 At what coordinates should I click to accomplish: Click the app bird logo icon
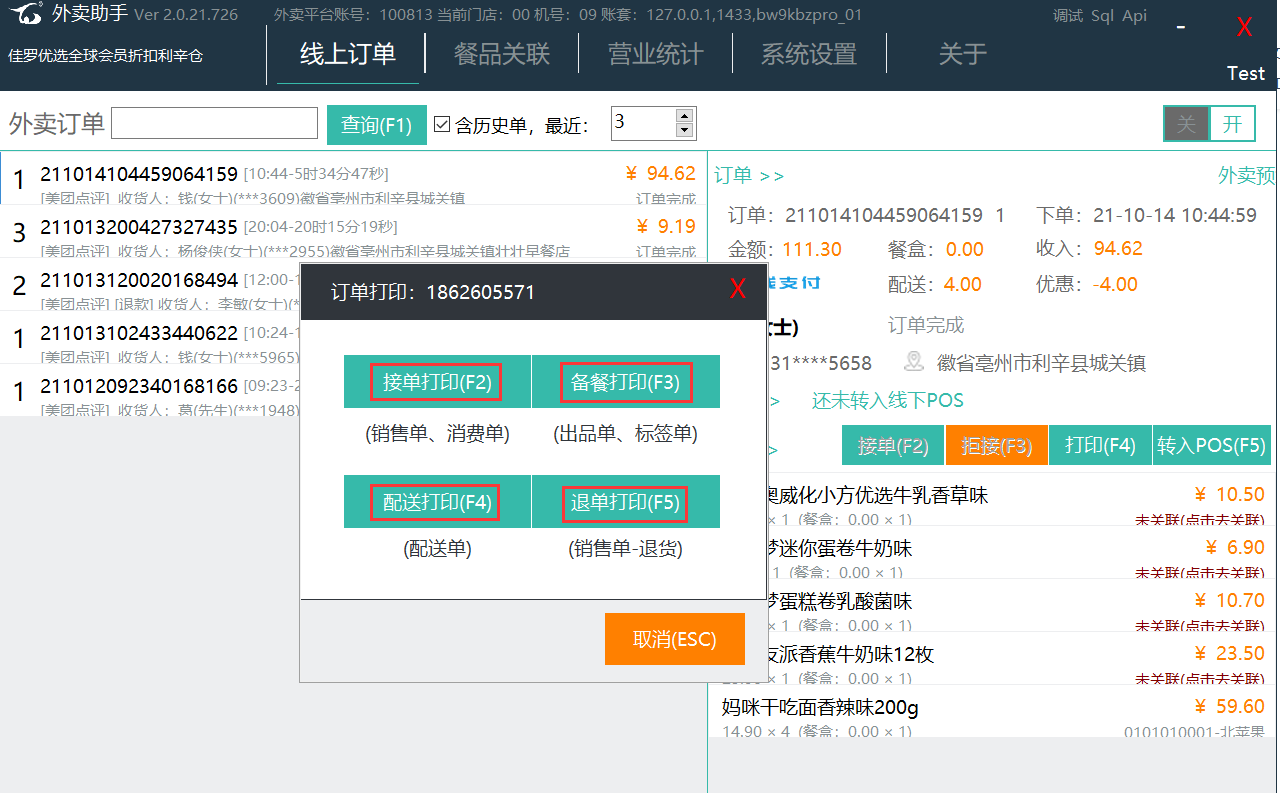[x=27, y=14]
